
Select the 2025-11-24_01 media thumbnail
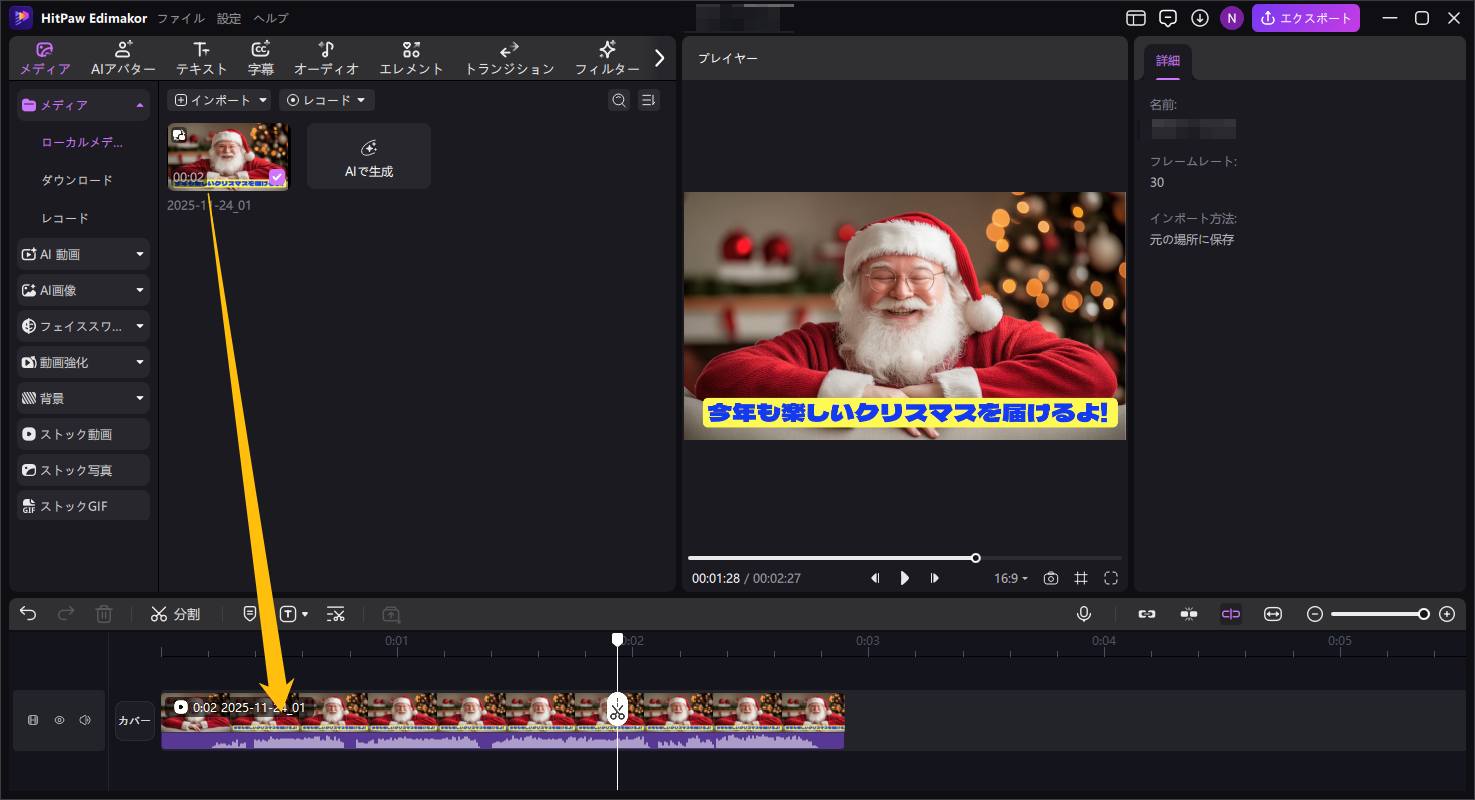[228, 156]
